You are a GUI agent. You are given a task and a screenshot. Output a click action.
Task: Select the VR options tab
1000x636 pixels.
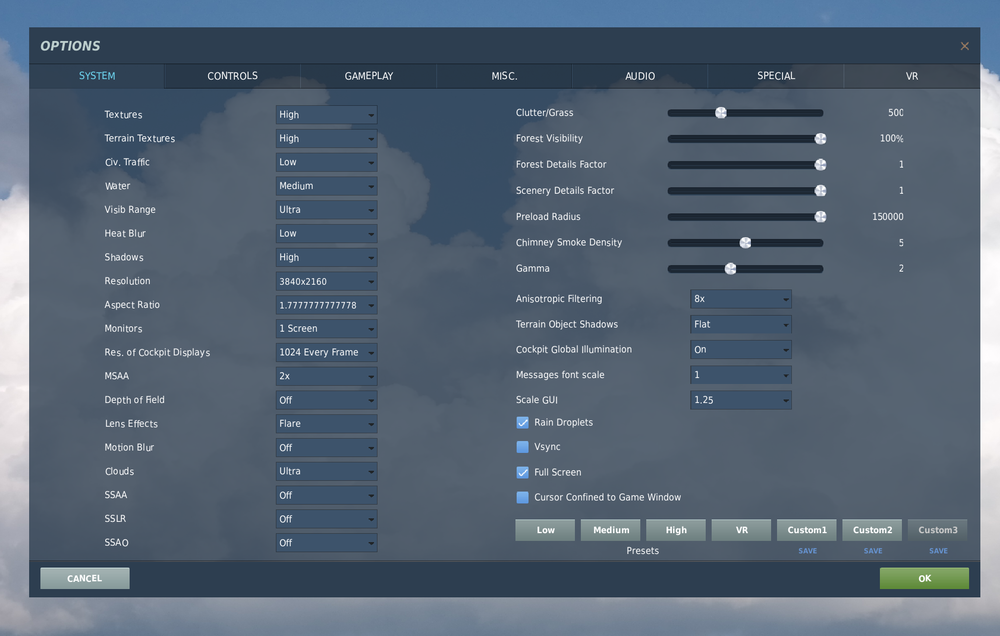912,75
